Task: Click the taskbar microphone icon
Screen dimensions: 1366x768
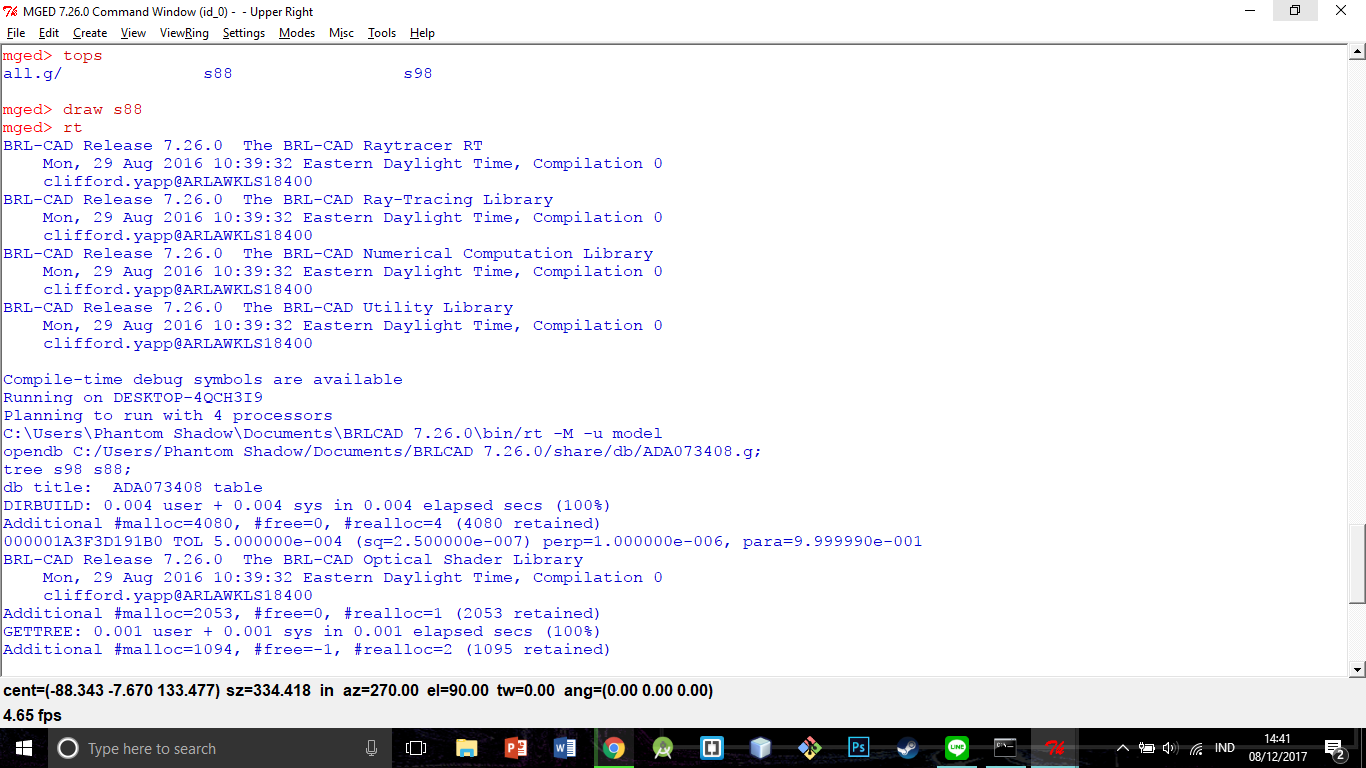Action: (x=371, y=748)
